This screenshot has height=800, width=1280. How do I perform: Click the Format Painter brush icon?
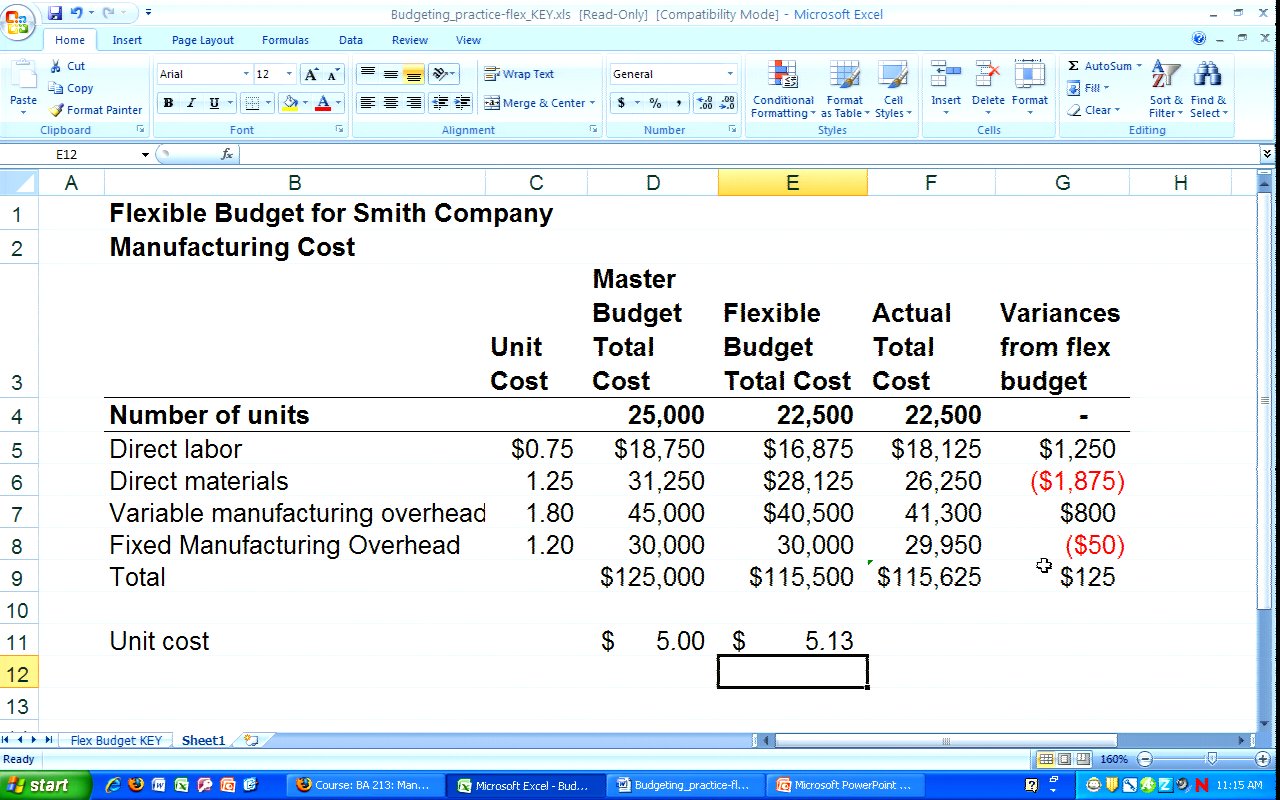[56, 110]
